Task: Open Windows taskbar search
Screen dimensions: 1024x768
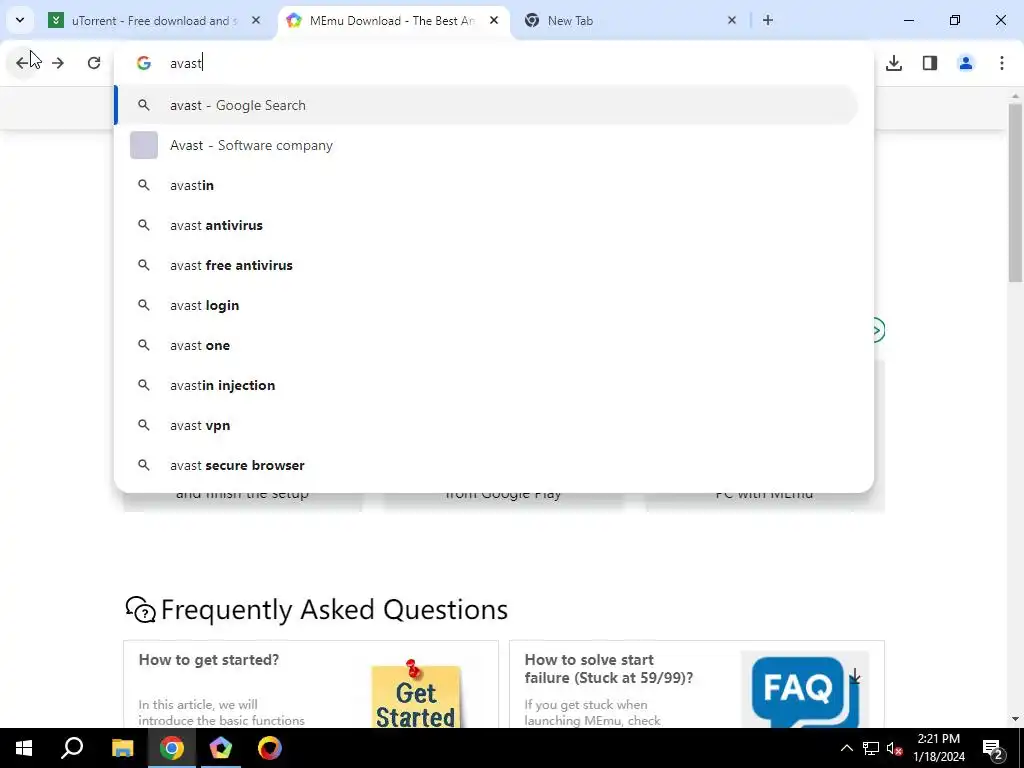Action: (72, 748)
